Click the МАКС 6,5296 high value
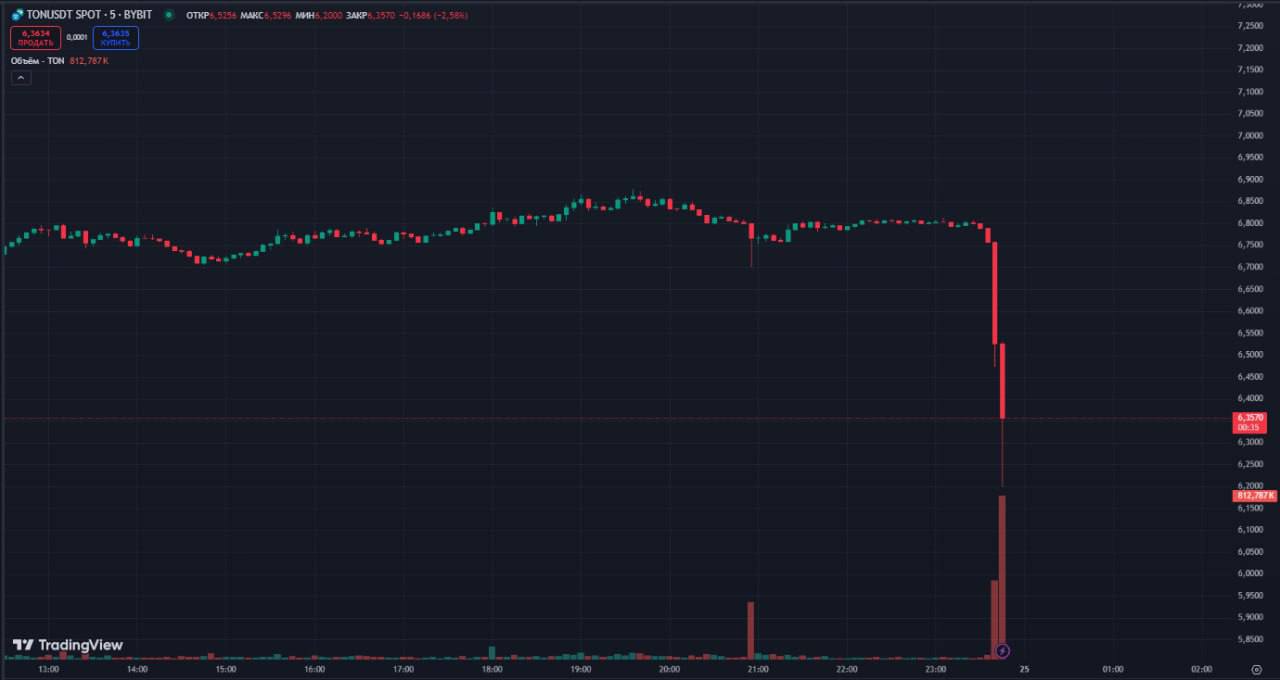1280x680 pixels. (x=266, y=15)
